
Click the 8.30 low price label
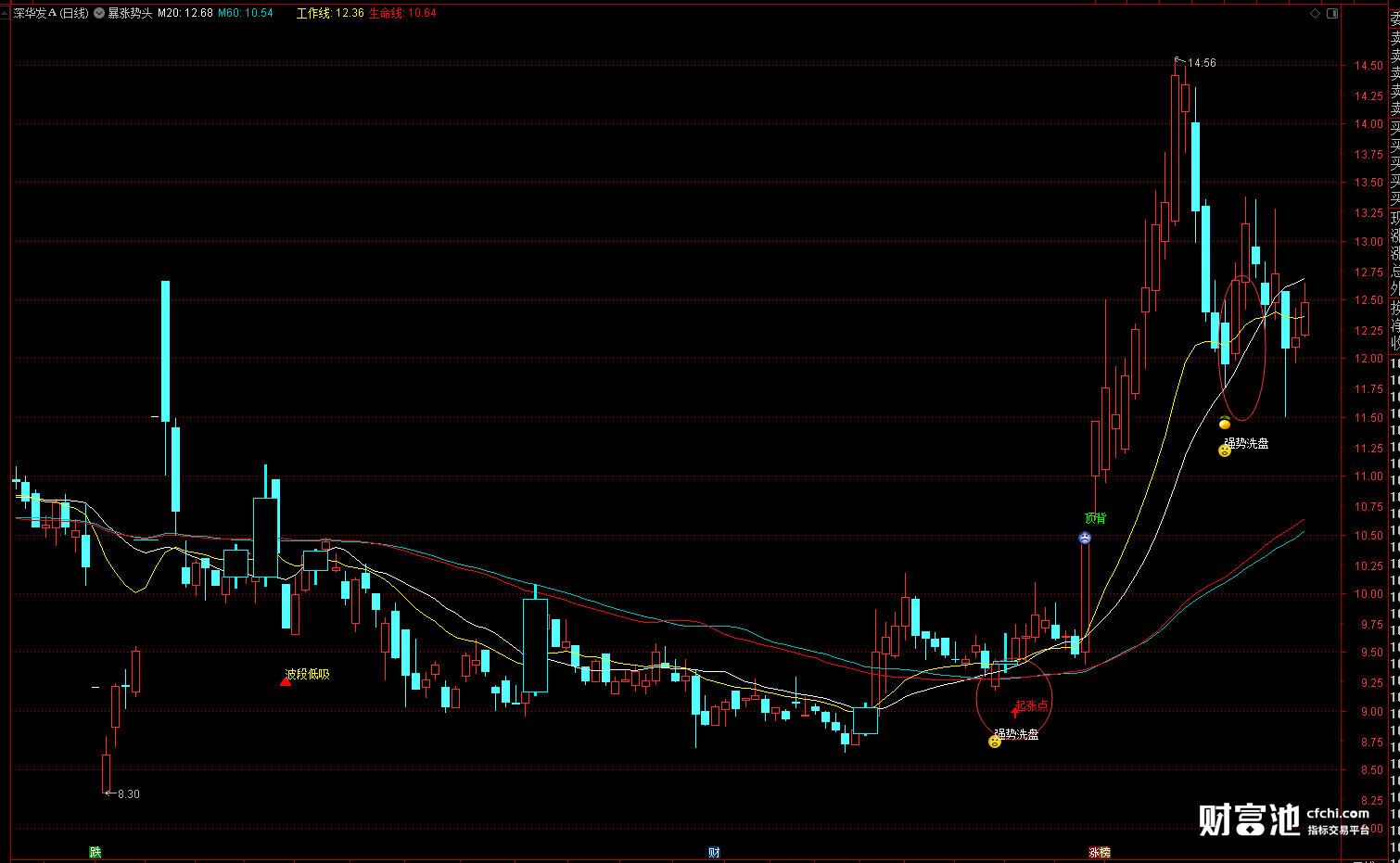click(x=129, y=794)
